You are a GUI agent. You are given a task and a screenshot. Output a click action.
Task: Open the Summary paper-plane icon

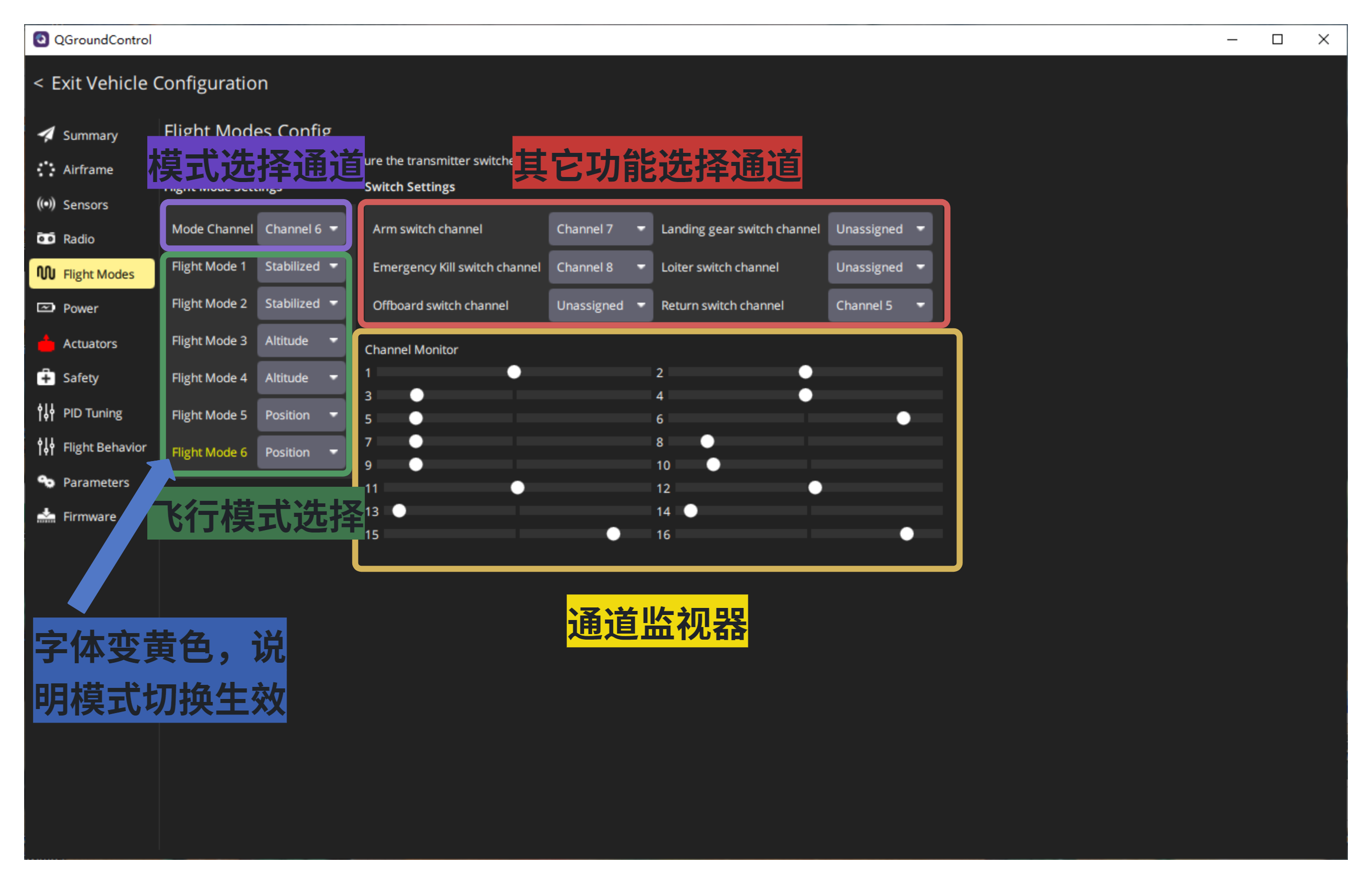[46, 134]
